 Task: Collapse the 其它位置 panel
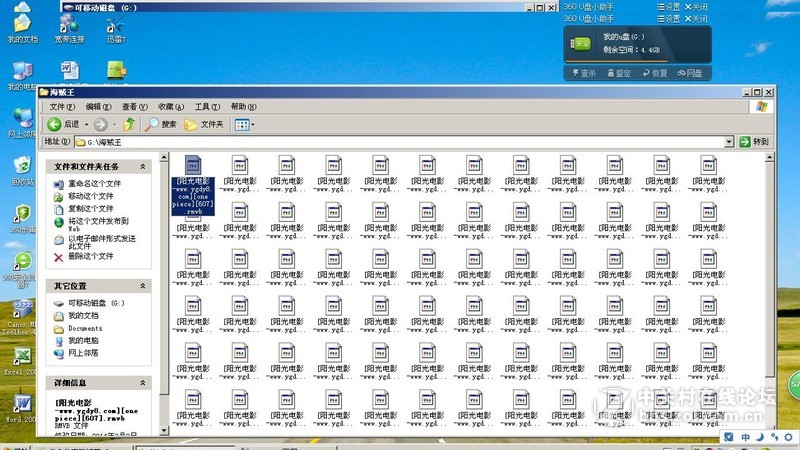(x=143, y=286)
